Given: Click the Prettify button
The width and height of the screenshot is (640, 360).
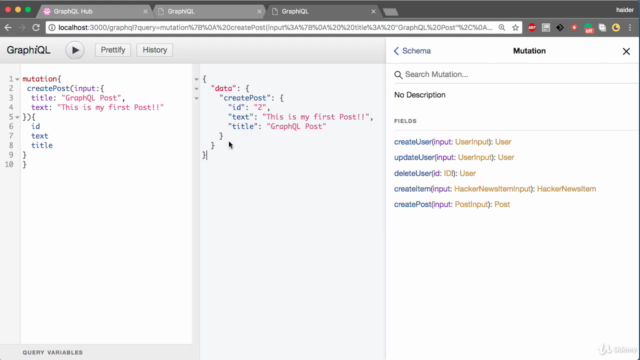Looking at the screenshot, I should [x=113, y=50].
